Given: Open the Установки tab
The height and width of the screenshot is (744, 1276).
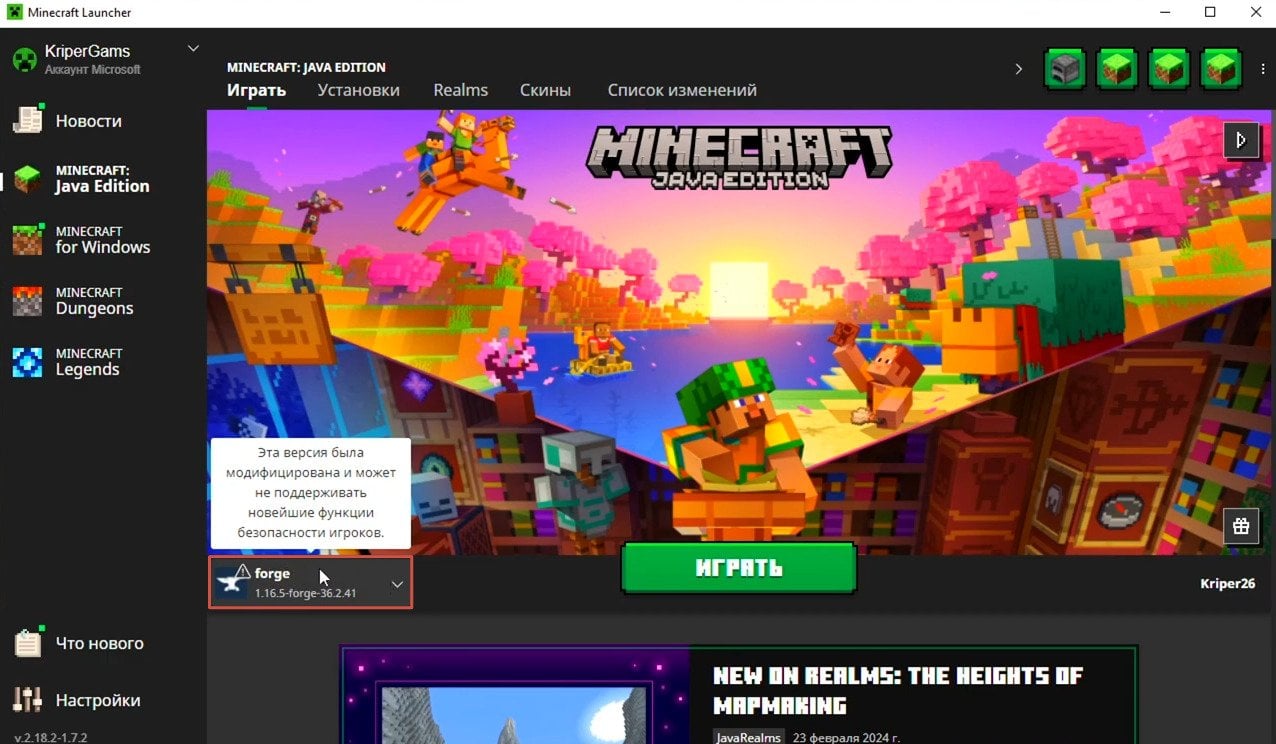Looking at the screenshot, I should [358, 90].
